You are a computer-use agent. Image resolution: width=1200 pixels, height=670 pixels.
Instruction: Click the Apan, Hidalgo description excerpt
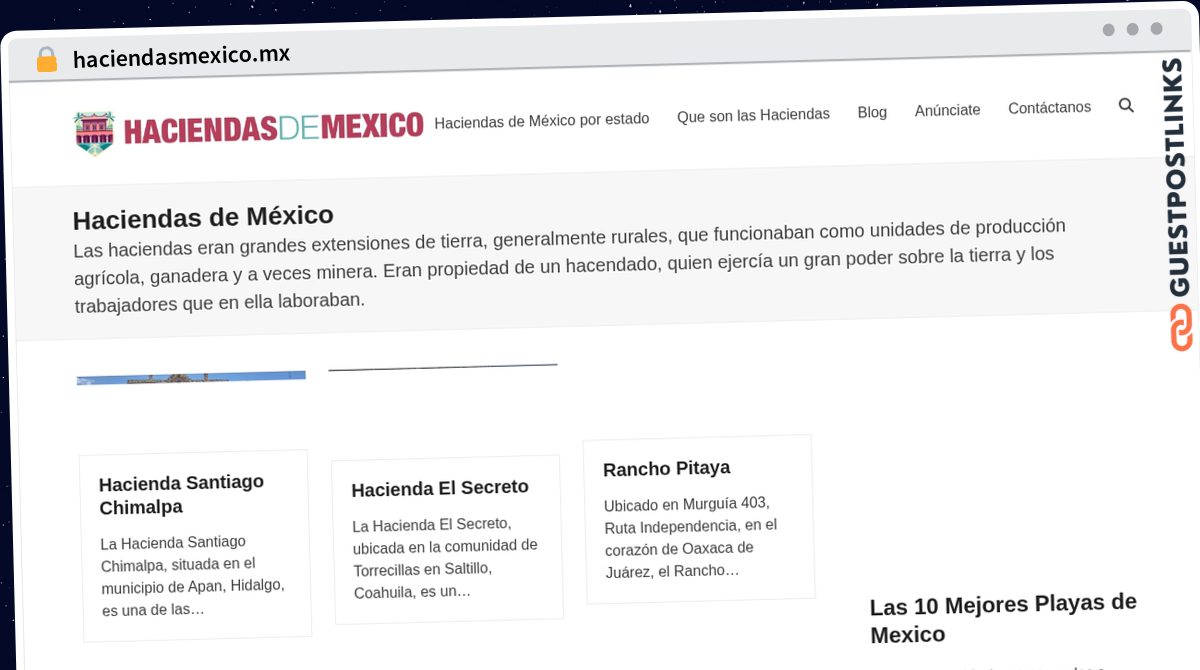pos(193,575)
